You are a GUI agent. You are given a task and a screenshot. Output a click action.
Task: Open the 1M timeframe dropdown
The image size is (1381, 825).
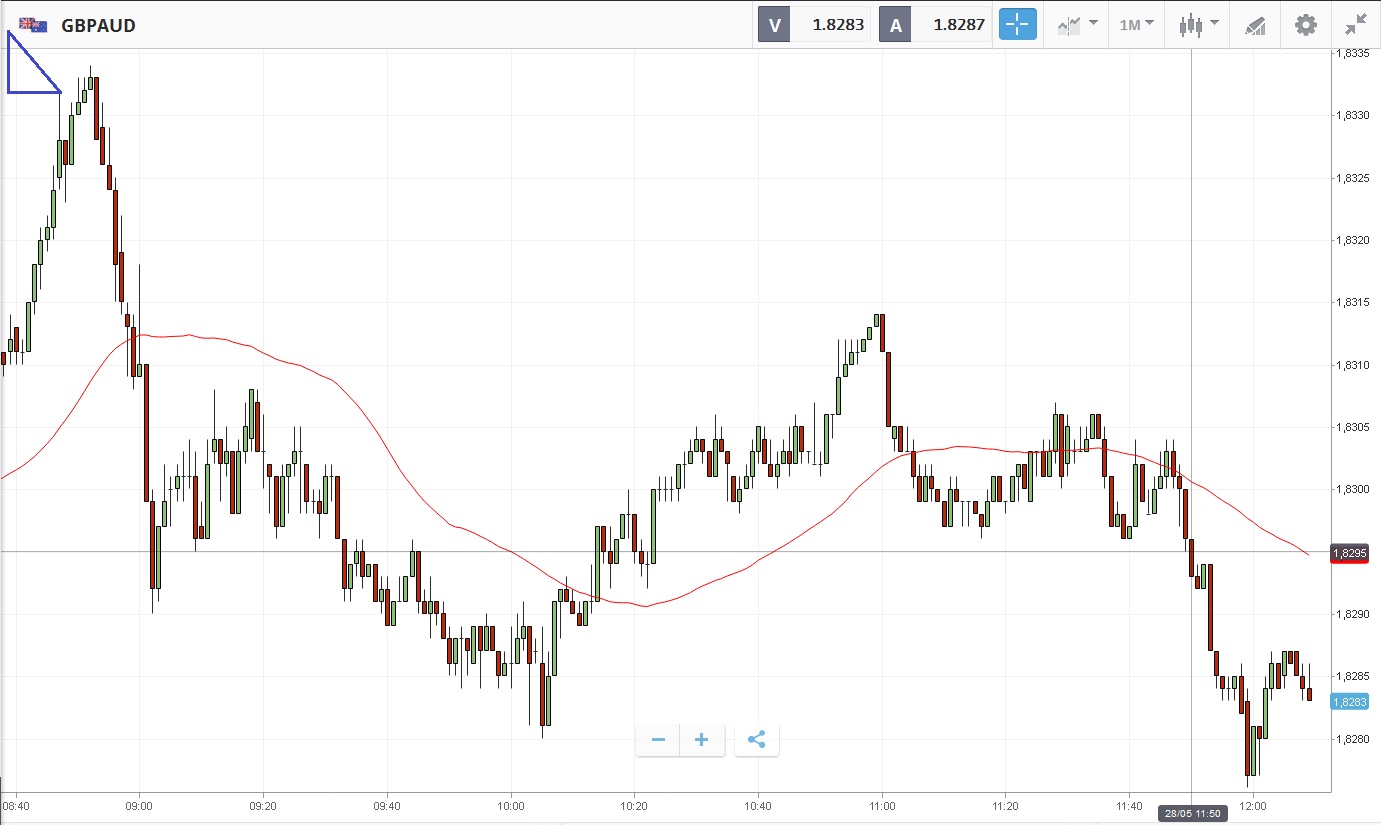point(1136,25)
